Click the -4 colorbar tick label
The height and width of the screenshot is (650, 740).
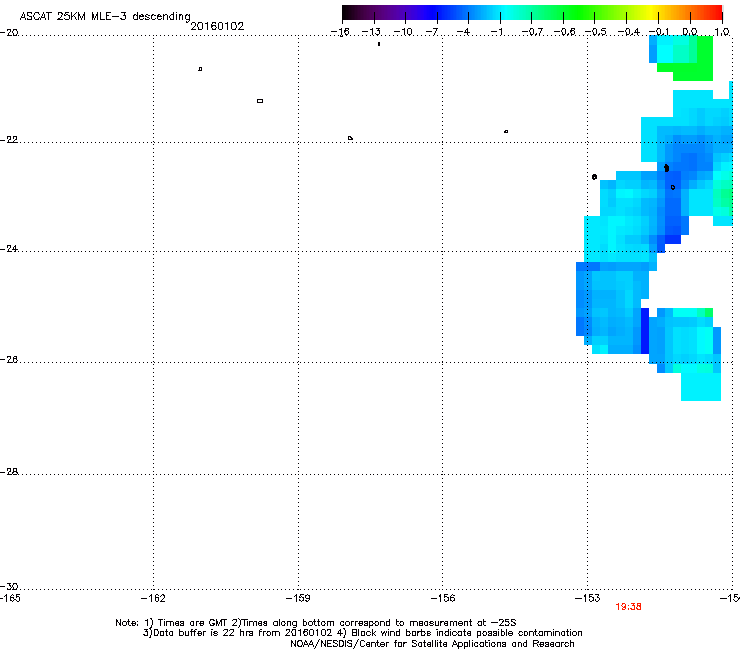463,32
